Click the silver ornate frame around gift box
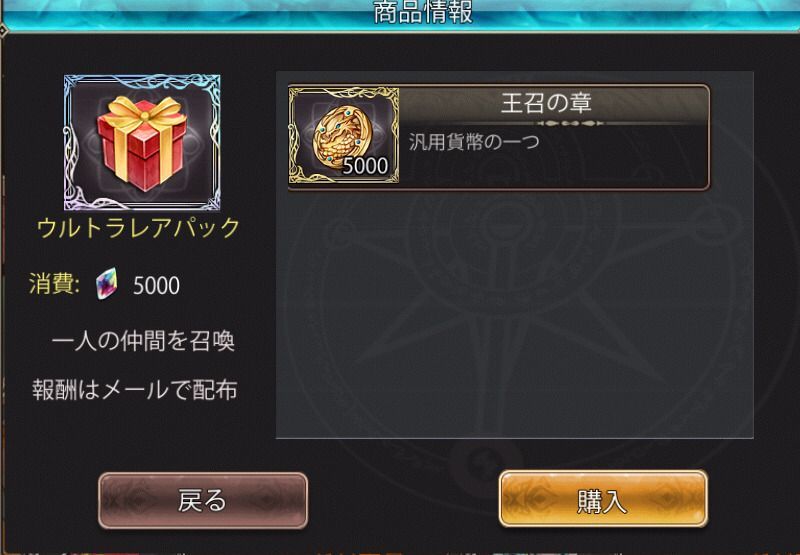800x555 pixels. click(142, 143)
